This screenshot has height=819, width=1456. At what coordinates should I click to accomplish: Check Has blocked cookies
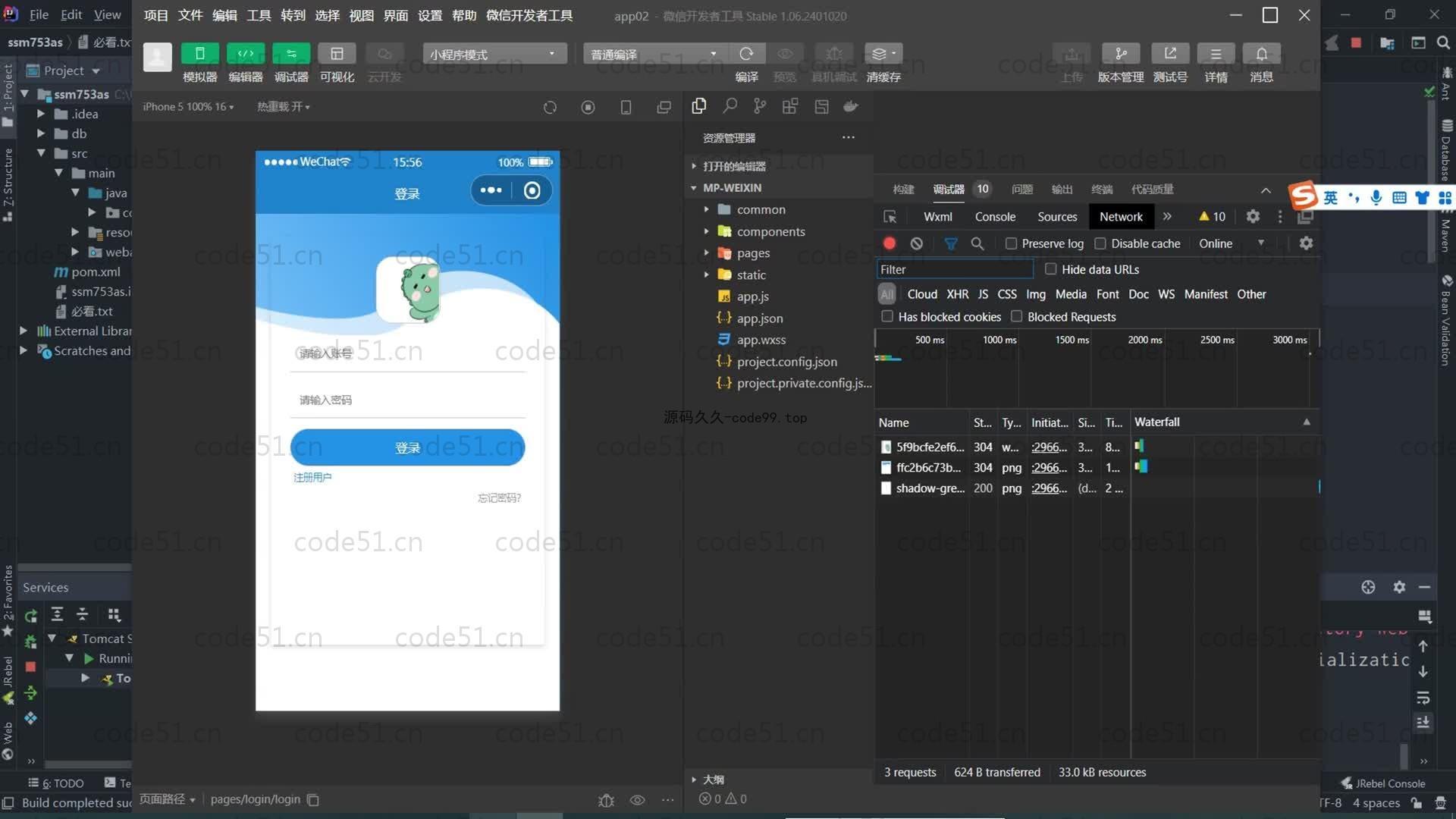(x=886, y=316)
